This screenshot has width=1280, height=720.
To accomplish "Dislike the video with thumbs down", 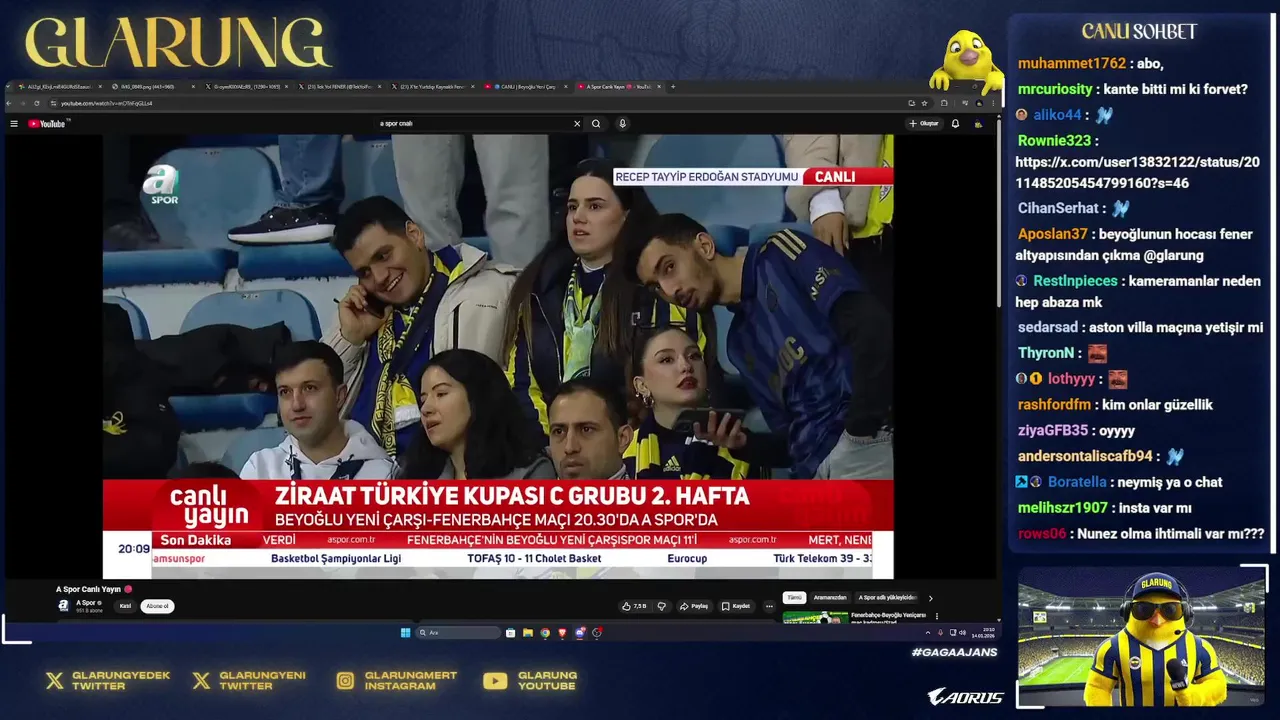I will point(661,606).
